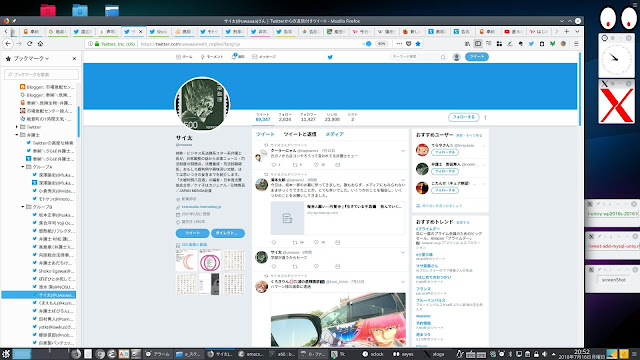
Task: Switch to the メディア tab on the profile
Action: coord(334,134)
